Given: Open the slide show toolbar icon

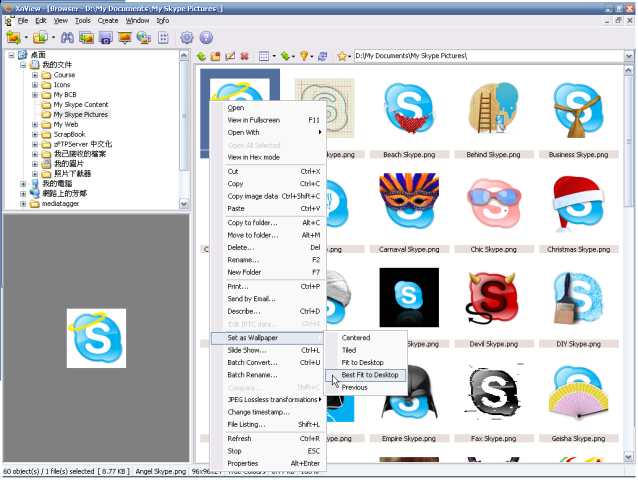Looking at the screenshot, I should 125,38.
